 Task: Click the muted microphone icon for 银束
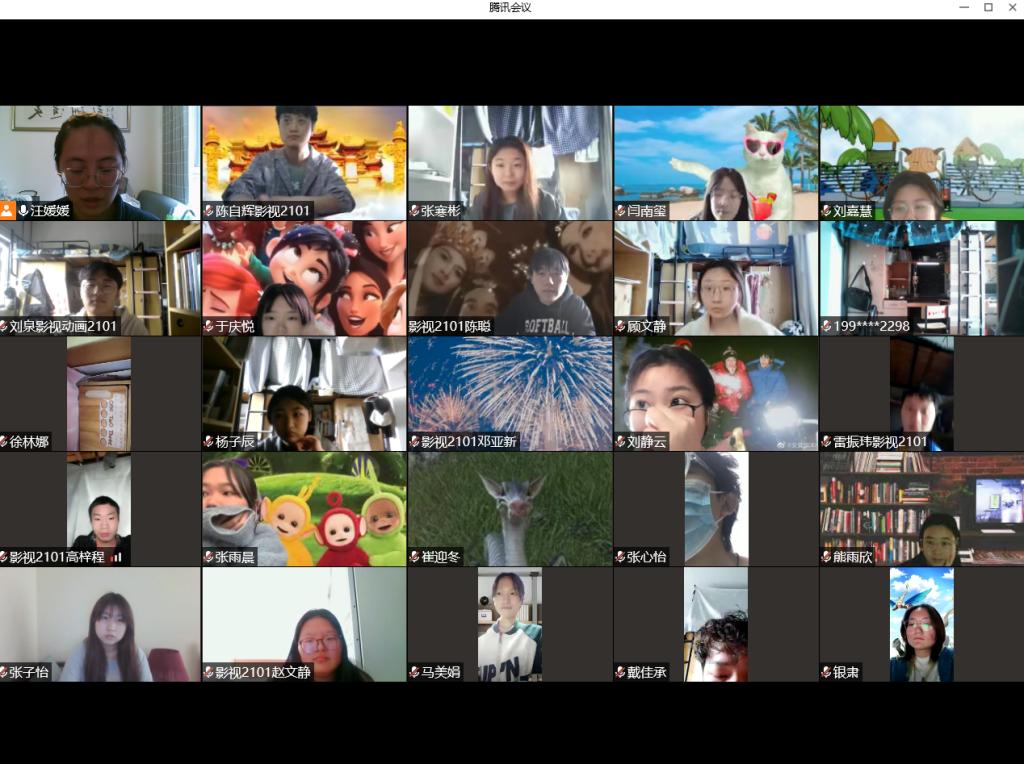point(826,672)
